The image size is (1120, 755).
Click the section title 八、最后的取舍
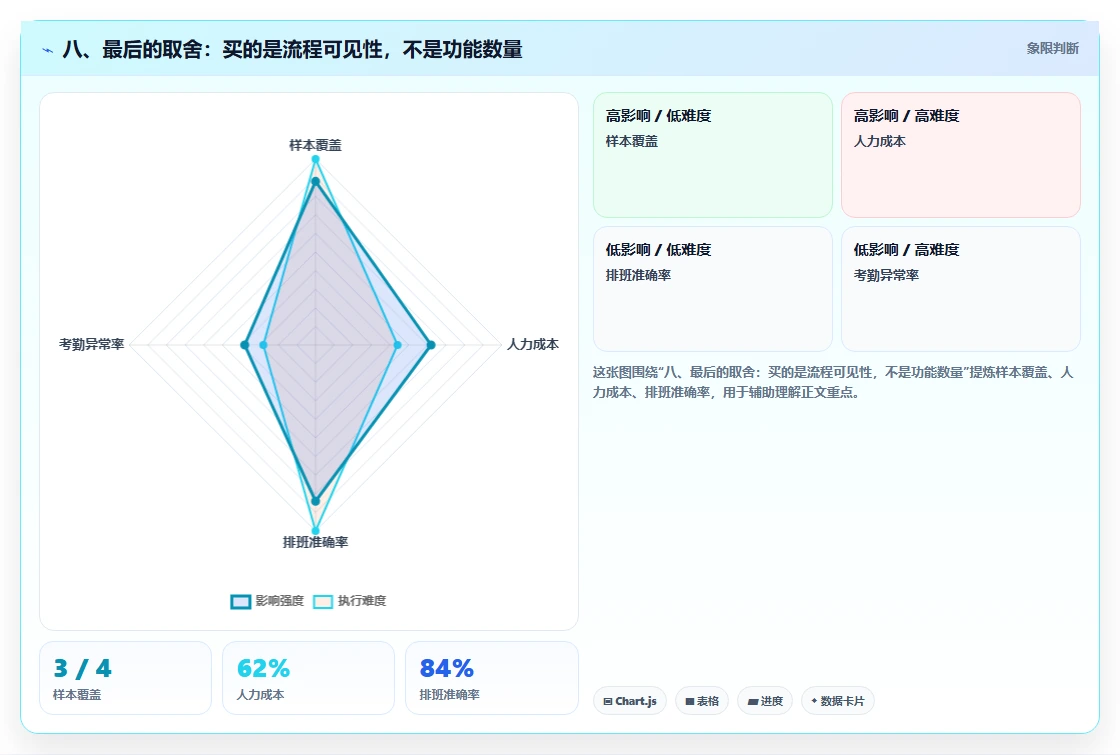[x=293, y=49]
